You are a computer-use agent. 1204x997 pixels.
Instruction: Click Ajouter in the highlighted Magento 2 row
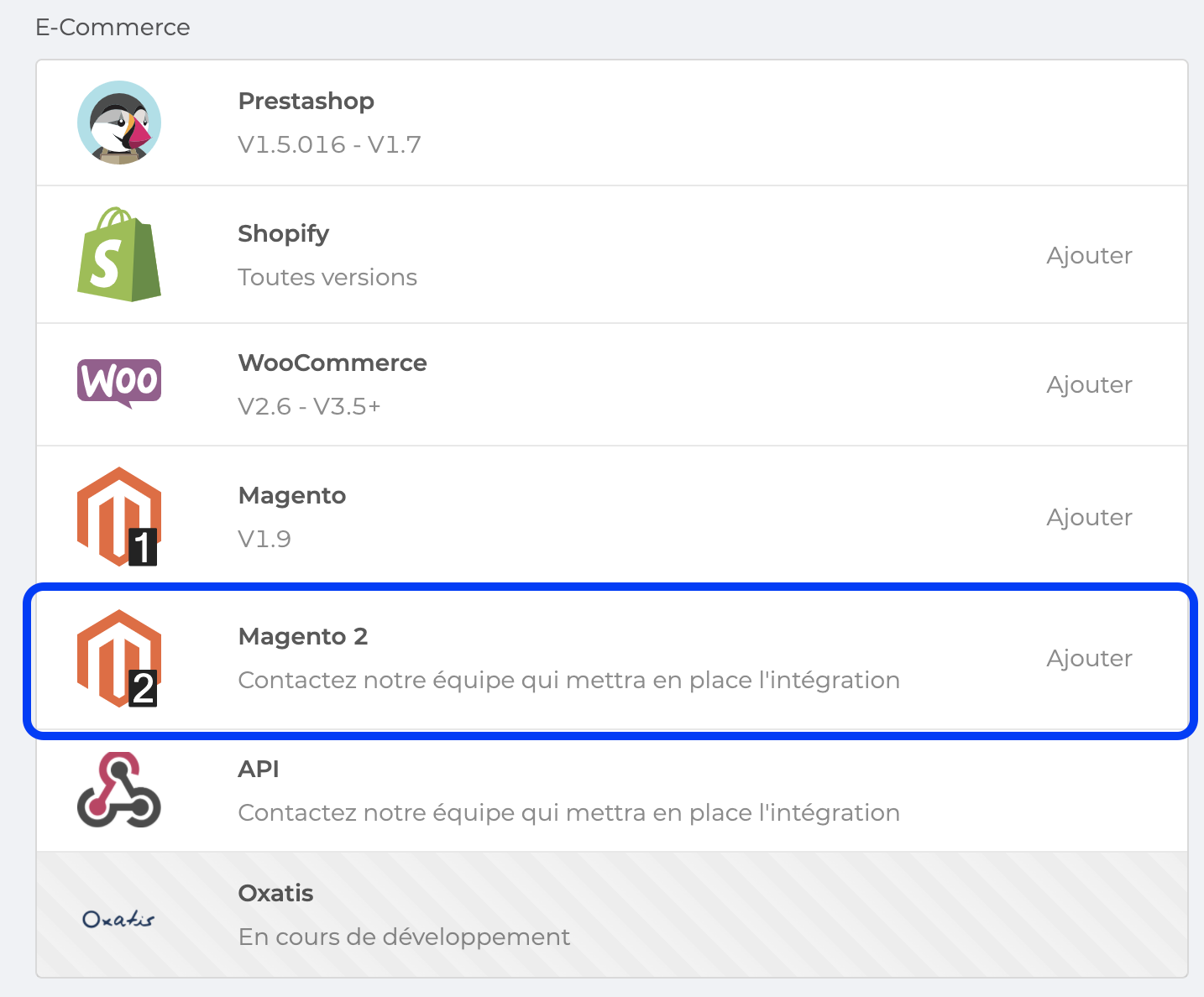(1089, 658)
